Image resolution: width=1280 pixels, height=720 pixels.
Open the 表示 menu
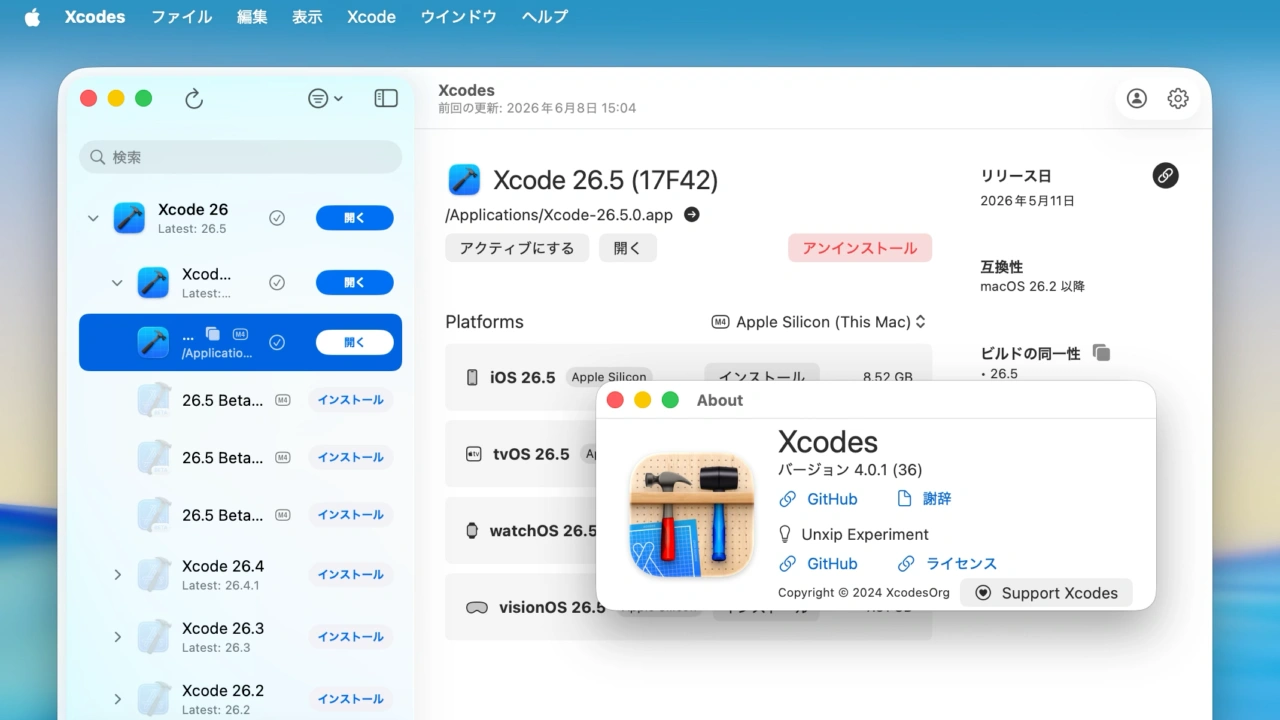307,17
